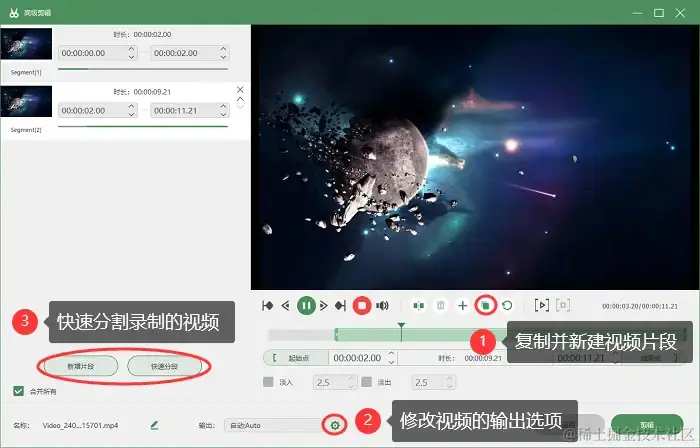700x448 pixels.
Task: Click the bracketed stop-segment icon
Action: click(563, 305)
